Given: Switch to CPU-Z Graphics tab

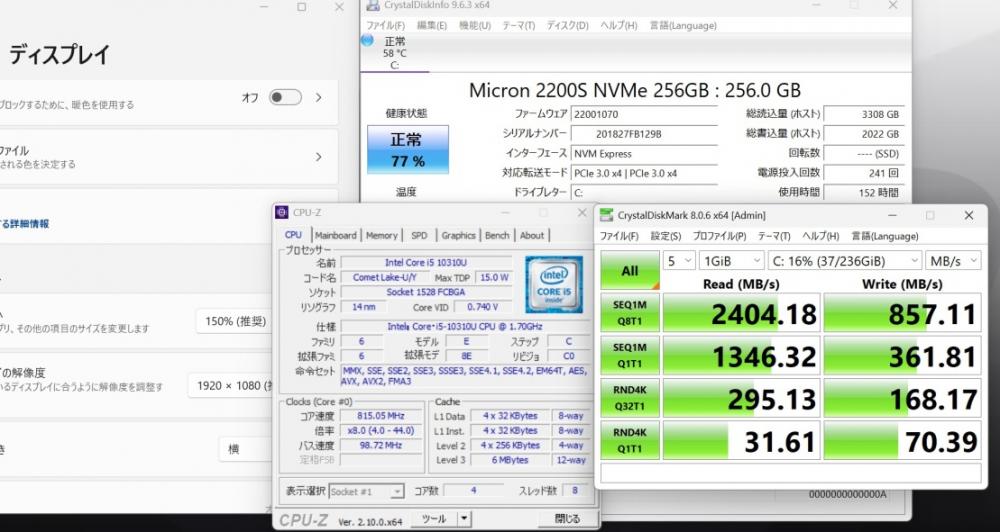Looking at the screenshot, I should point(459,235).
